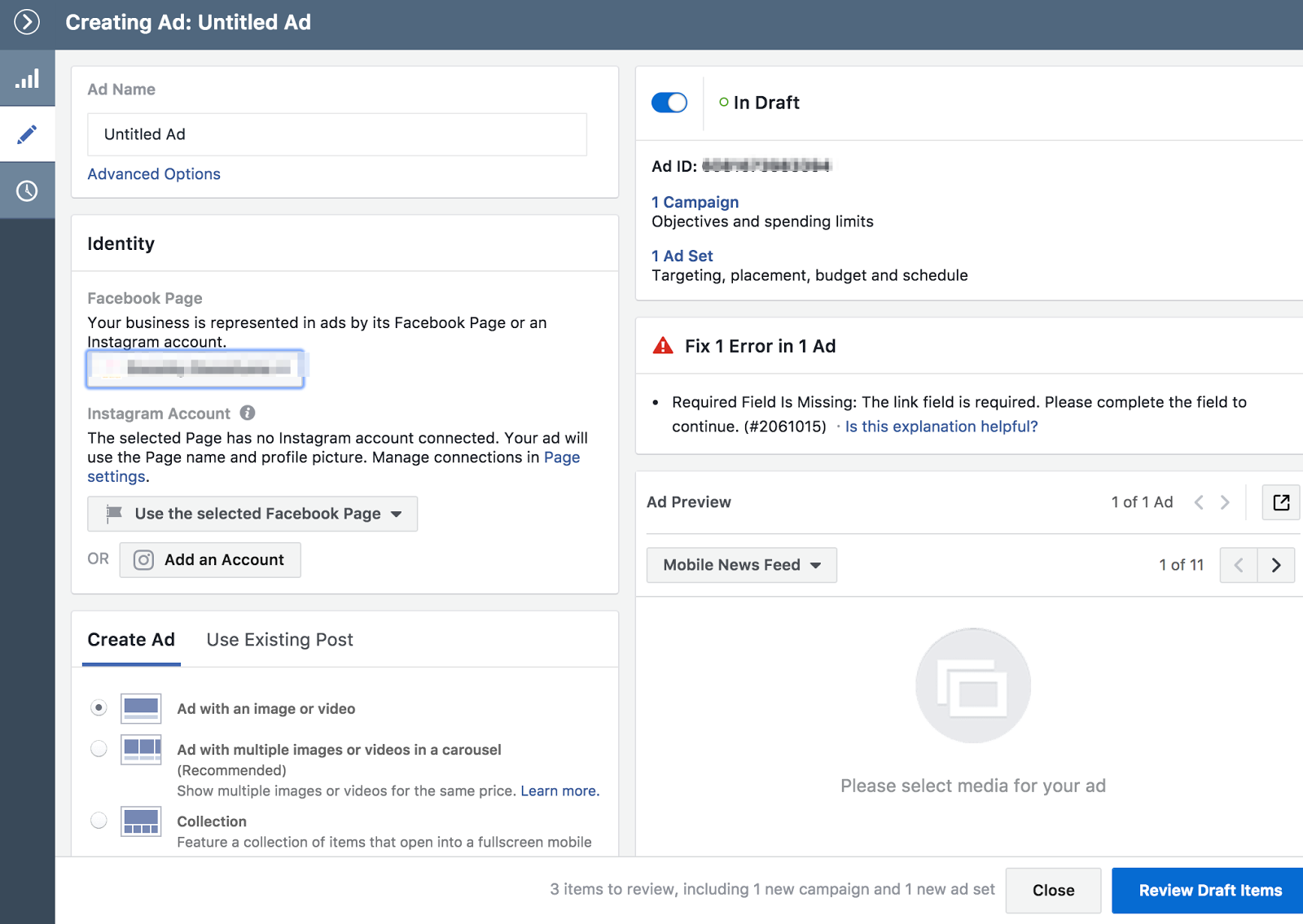Click the Collection ad format thumbnail
This screenshot has height=924, width=1303.
point(141,821)
